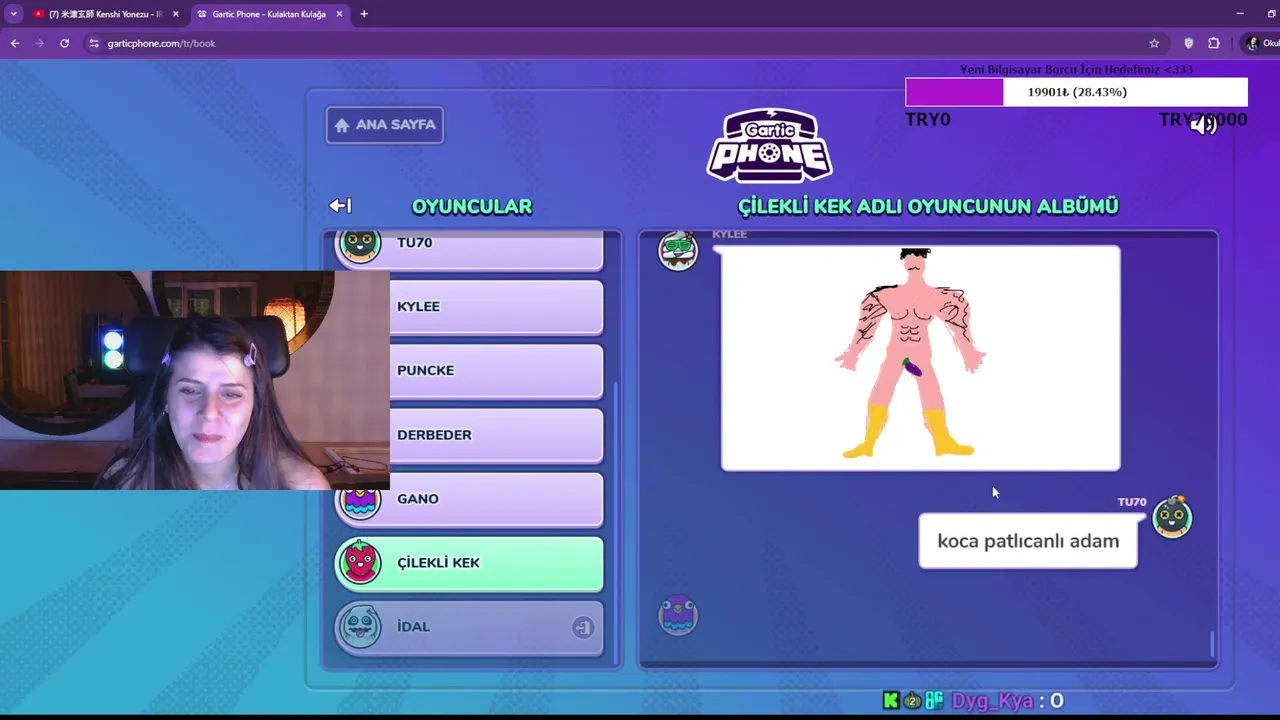Bookmark this page with the star
The image size is (1280, 720).
point(1154,43)
